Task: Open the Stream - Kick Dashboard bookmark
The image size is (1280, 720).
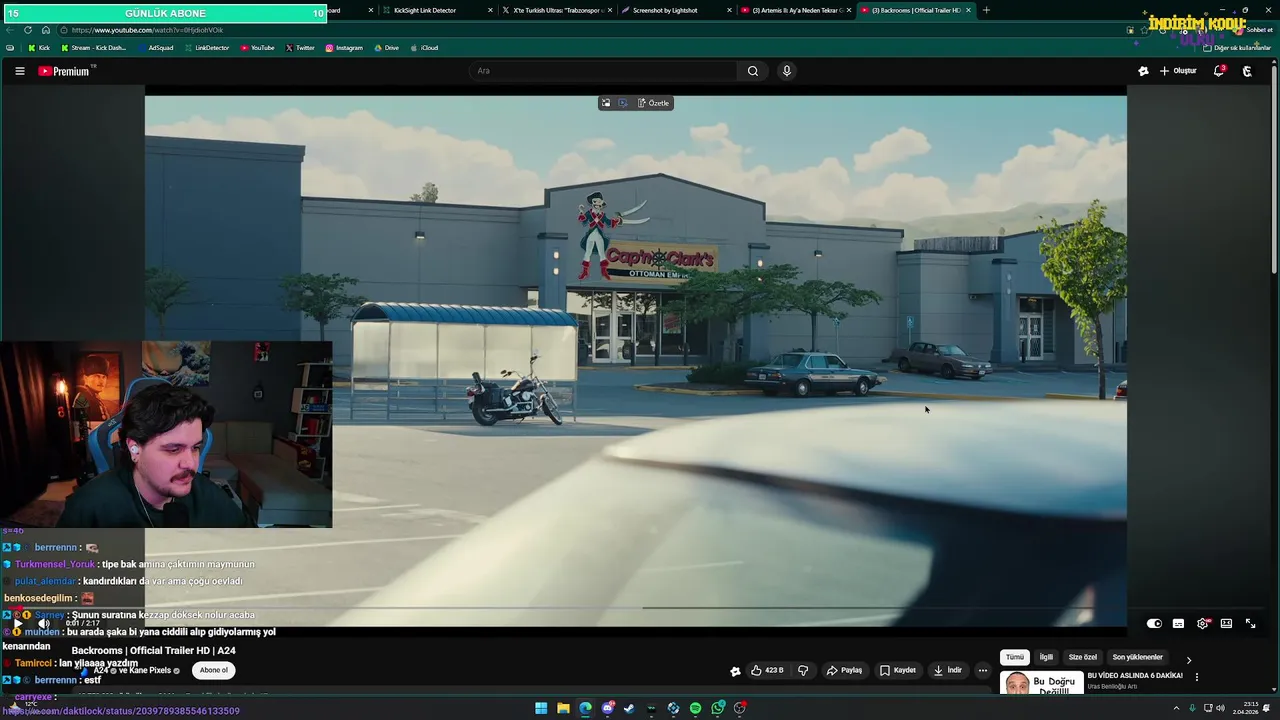Action: point(94,48)
